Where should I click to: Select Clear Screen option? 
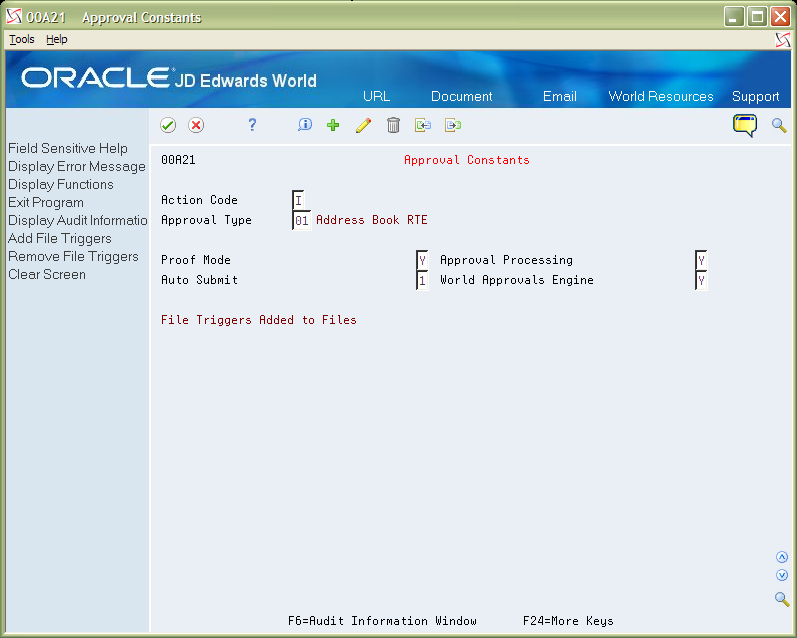click(x=47, y=275)
